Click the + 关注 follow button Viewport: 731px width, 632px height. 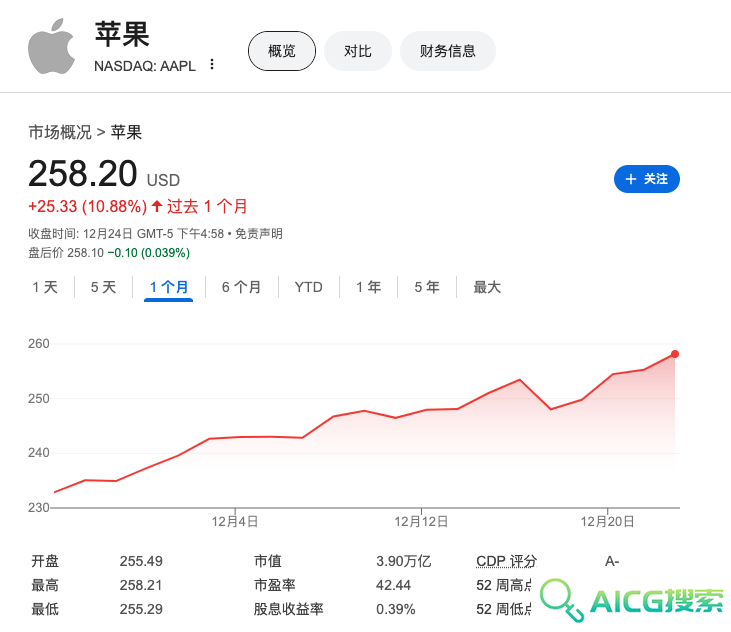(647, 179)
